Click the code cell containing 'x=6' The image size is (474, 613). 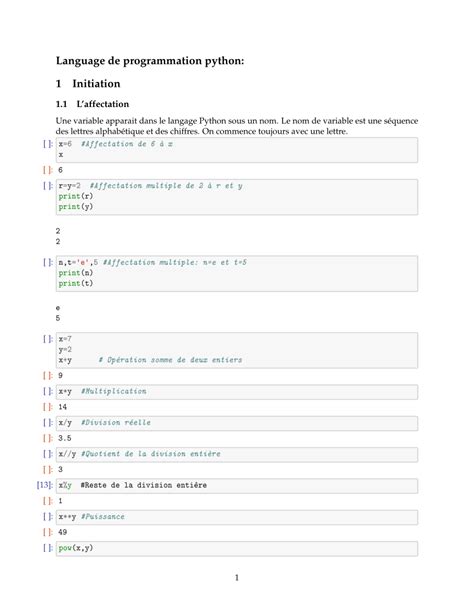click(x=237, y=150)
